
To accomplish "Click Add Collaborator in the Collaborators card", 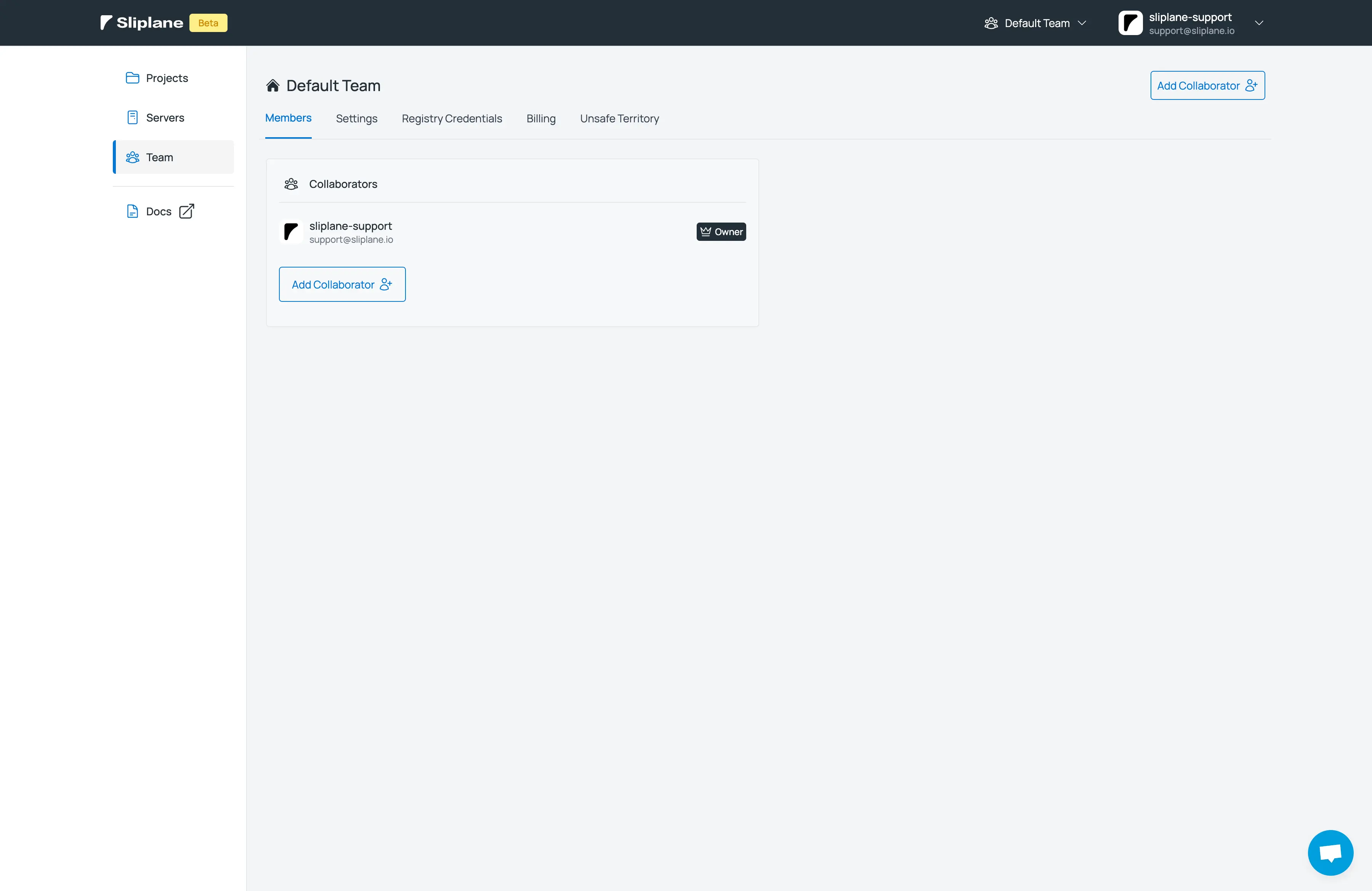I will click(x=342, y=284).
